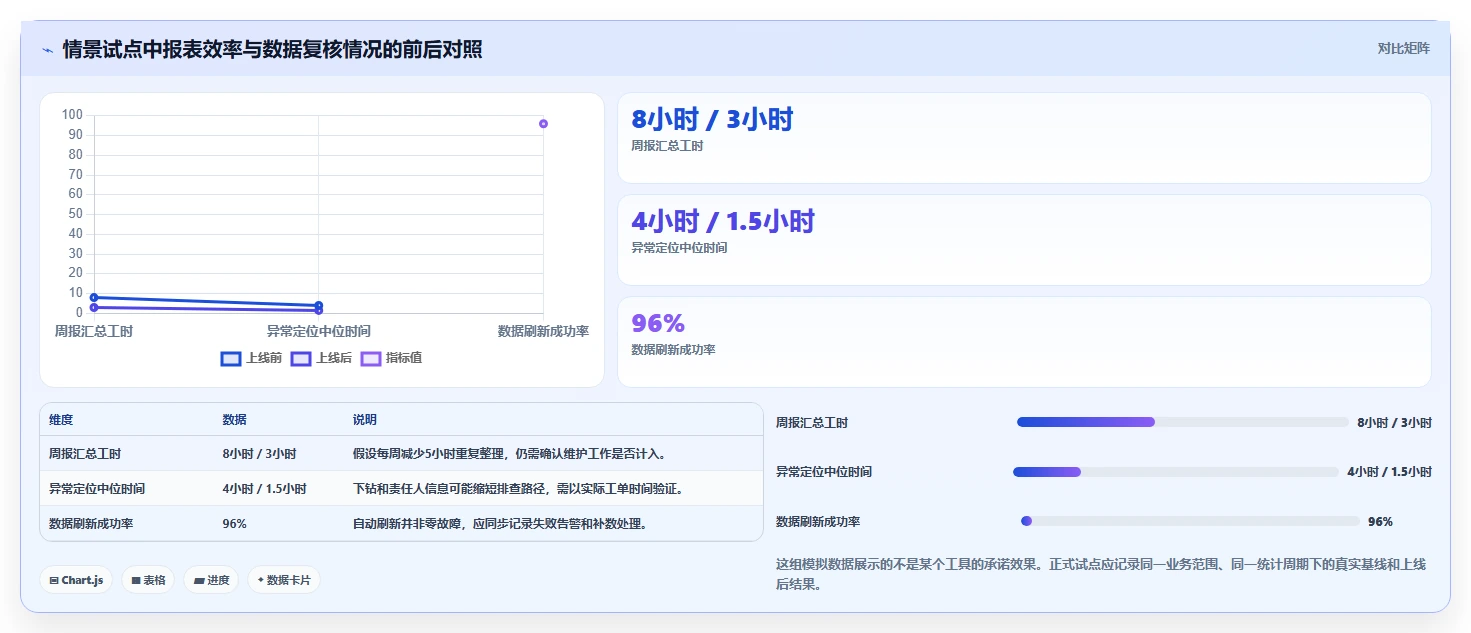1471x633 pixels.
Task: Click the 数据刷新成功率 x-axis label in the chart
Action: (x=543, y=332)
